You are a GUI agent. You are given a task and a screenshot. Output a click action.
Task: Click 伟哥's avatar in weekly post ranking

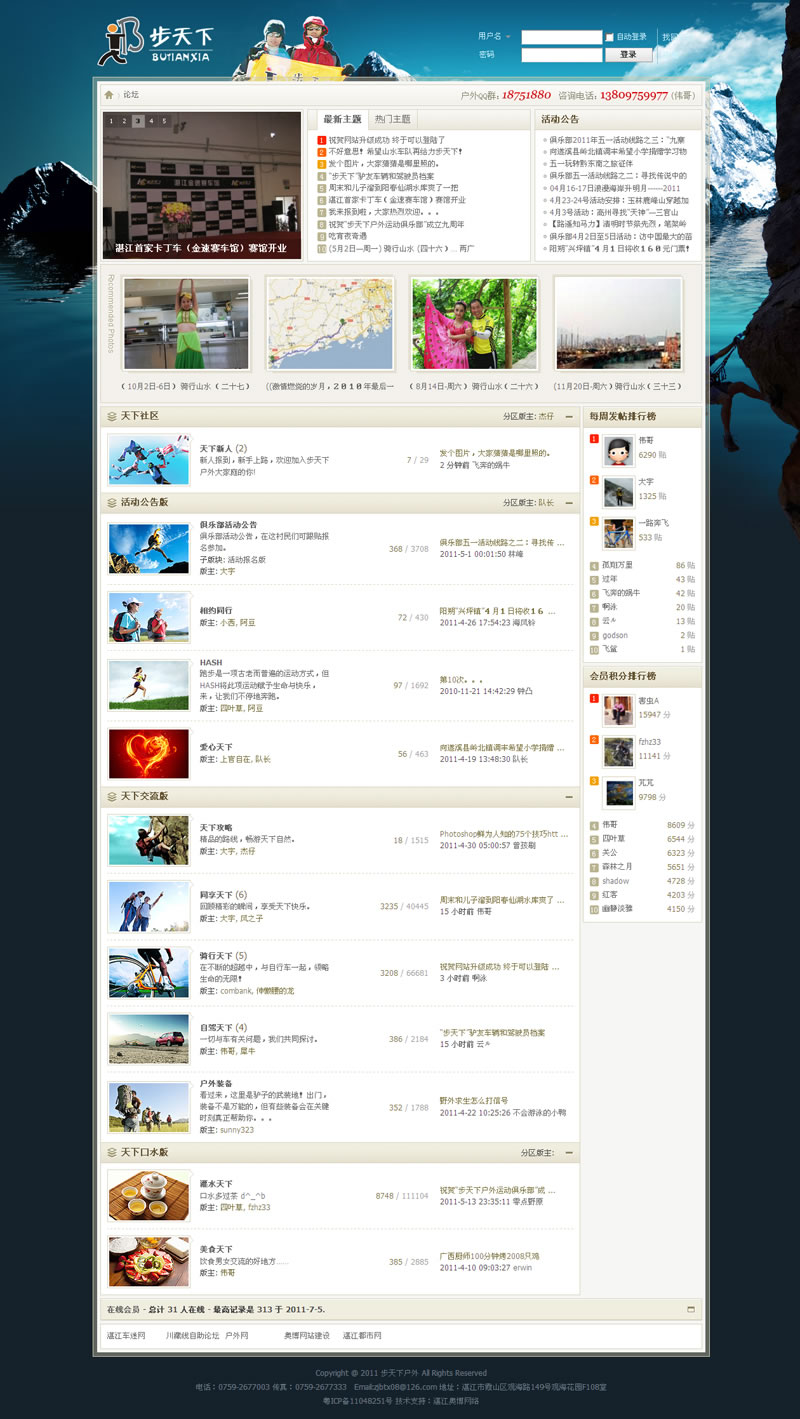coord(618,450)
